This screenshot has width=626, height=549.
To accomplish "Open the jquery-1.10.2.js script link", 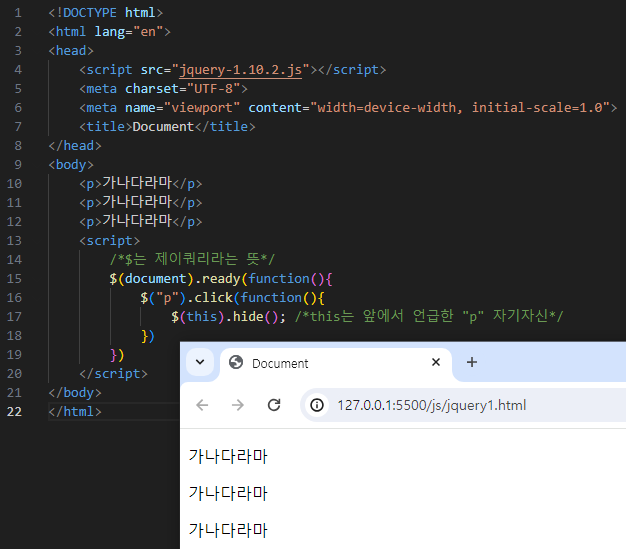I will pyautogui.click(x=240, y=70).
